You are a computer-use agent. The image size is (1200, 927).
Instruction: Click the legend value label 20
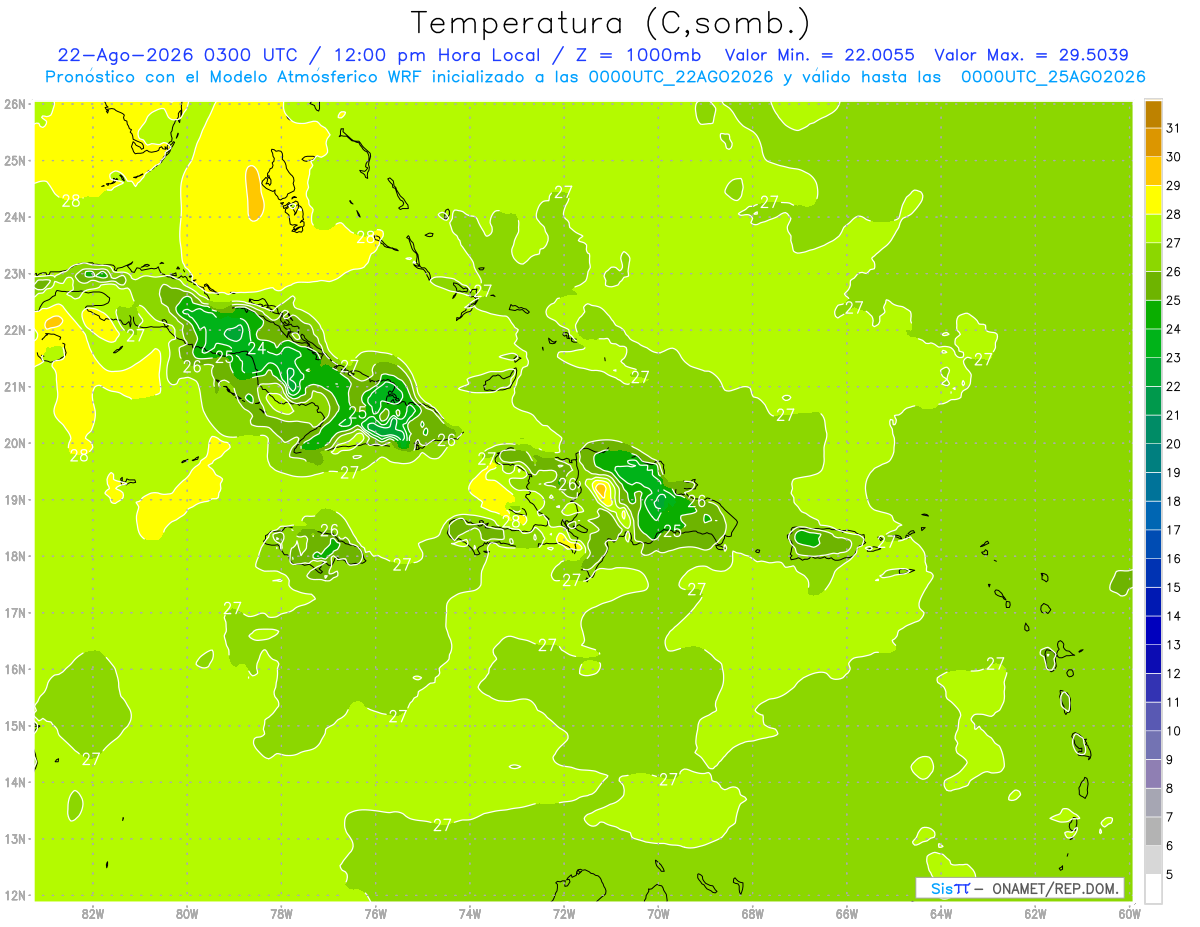1174,443
